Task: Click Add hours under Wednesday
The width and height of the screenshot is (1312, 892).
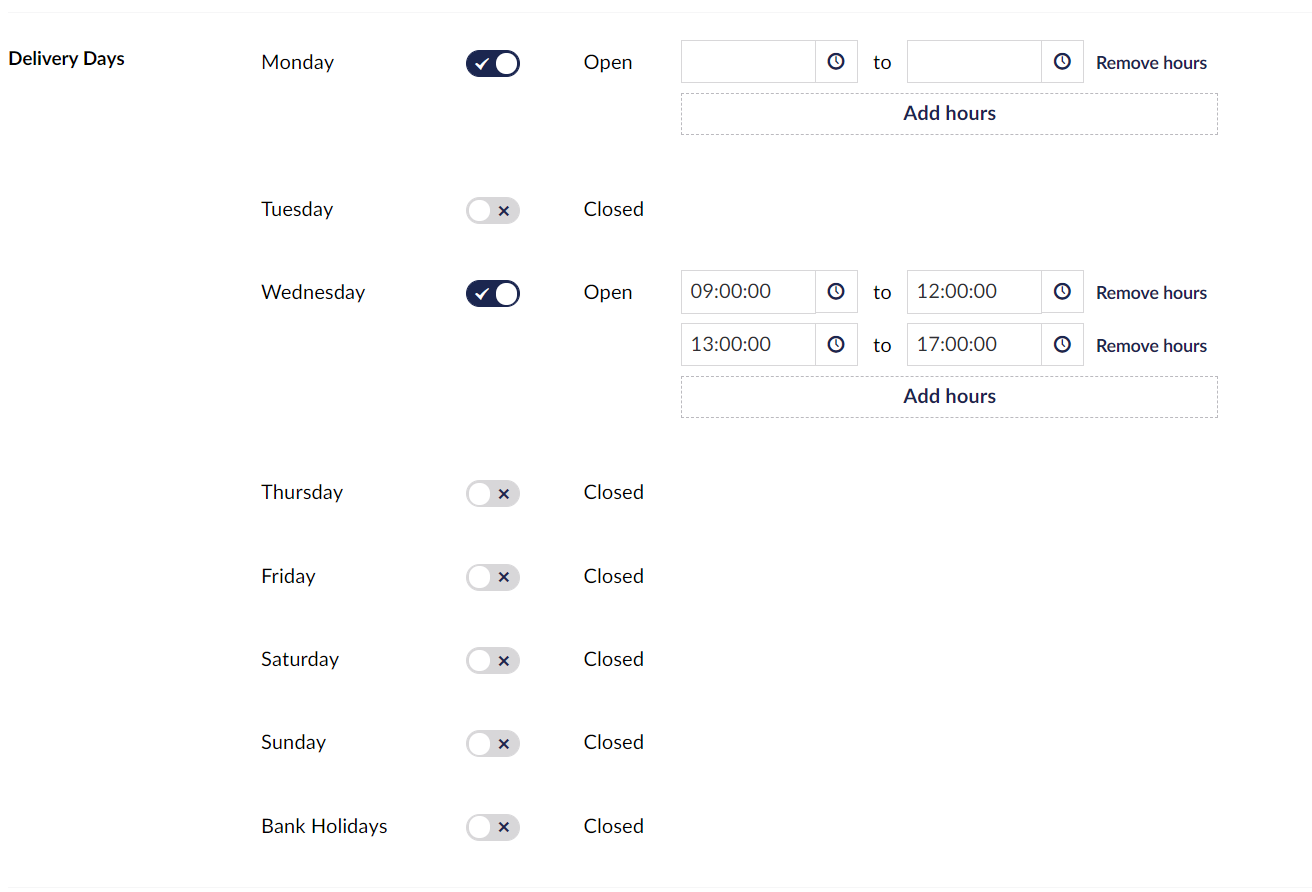Action: pos(949,397)
